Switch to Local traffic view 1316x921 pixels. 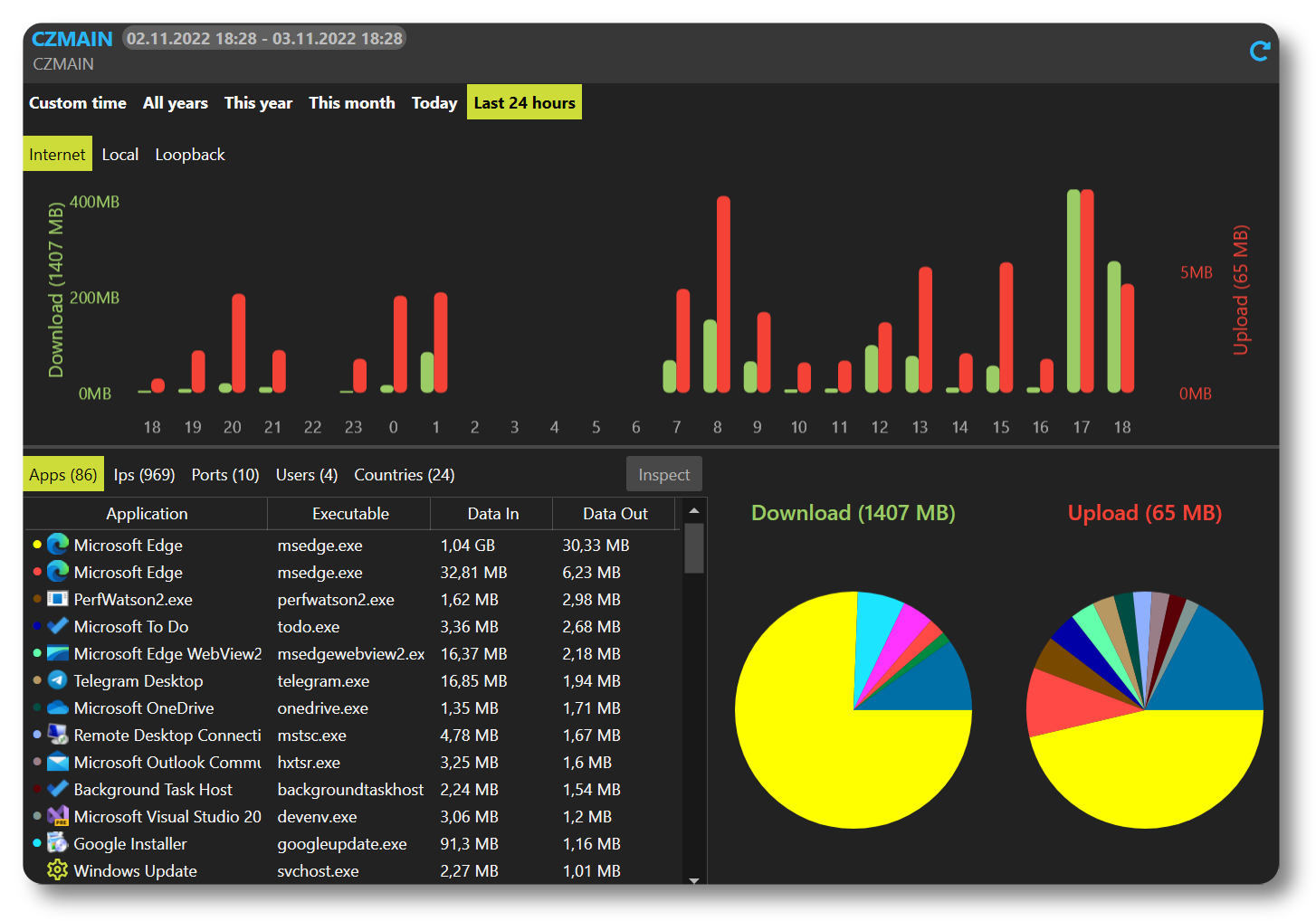click(120, 155)
